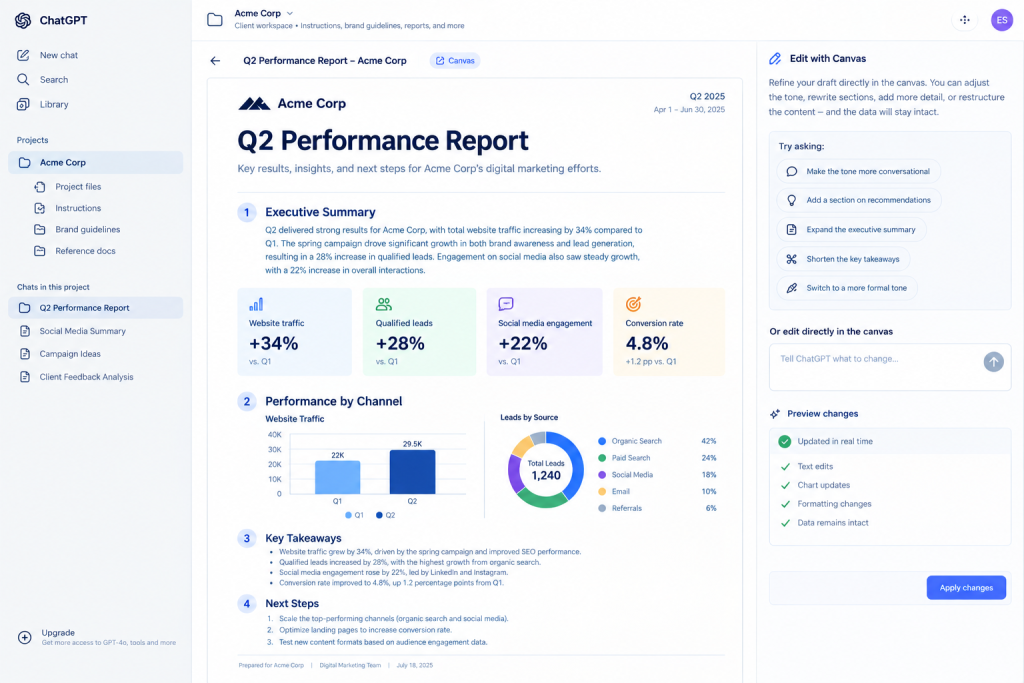Click the Q2 bar labeled 29.5K
1024x683 pixels.
coord(412,472)
